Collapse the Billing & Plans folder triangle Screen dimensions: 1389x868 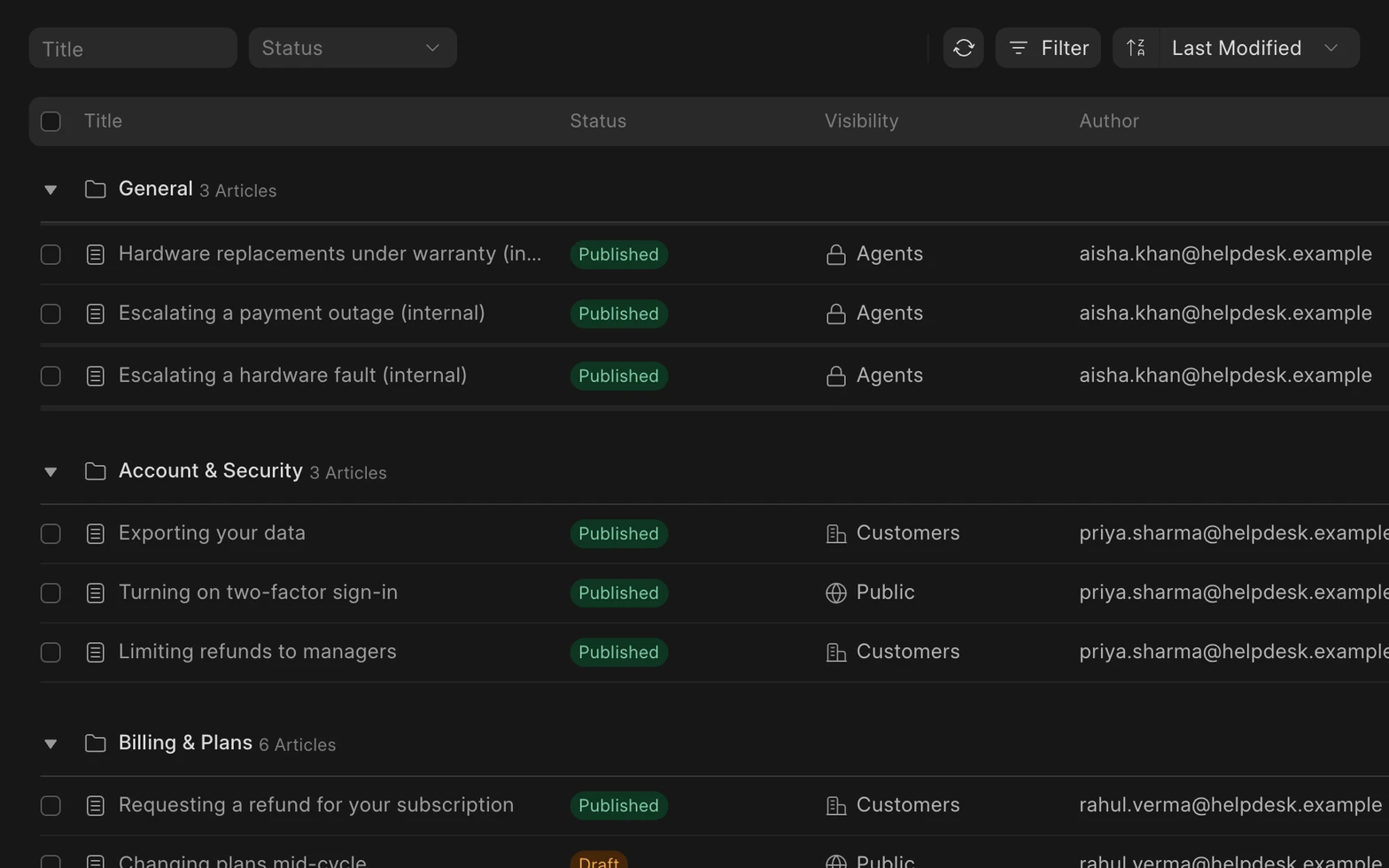pos(50,744)
